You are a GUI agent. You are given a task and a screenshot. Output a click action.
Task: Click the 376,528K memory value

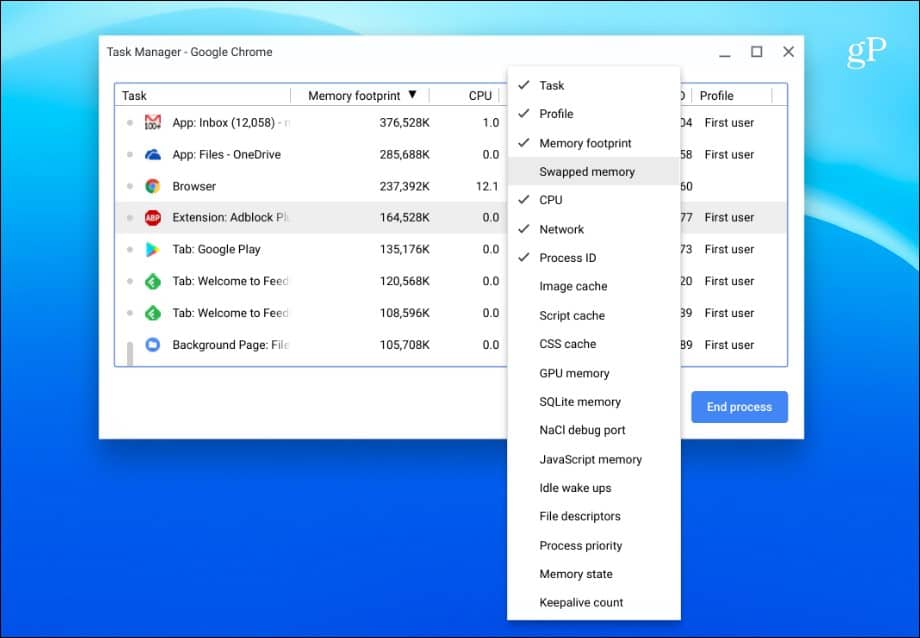pyautogui.click(x=404, y=123)
